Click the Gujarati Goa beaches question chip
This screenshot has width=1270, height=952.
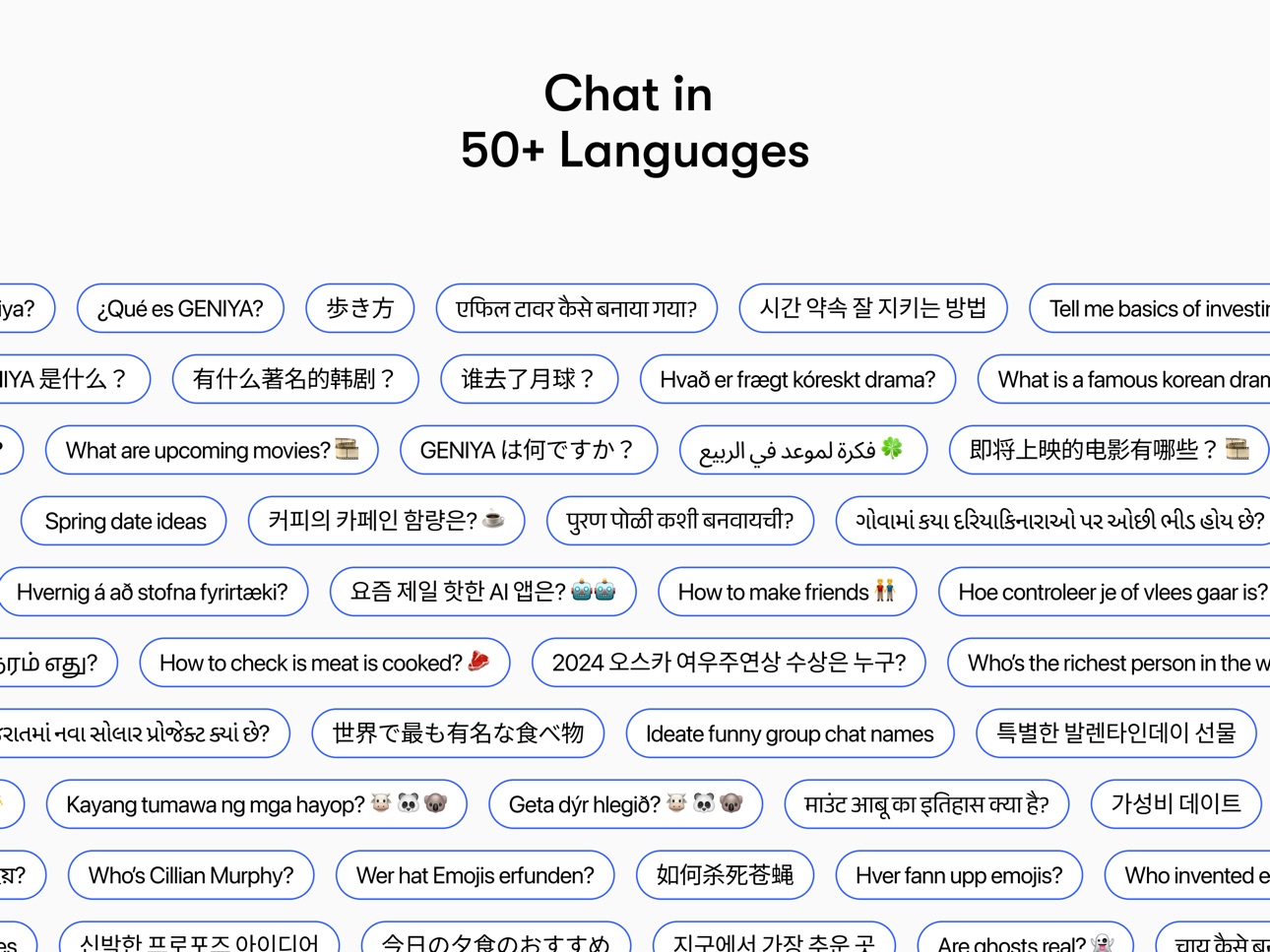[x=1053, y=521]
